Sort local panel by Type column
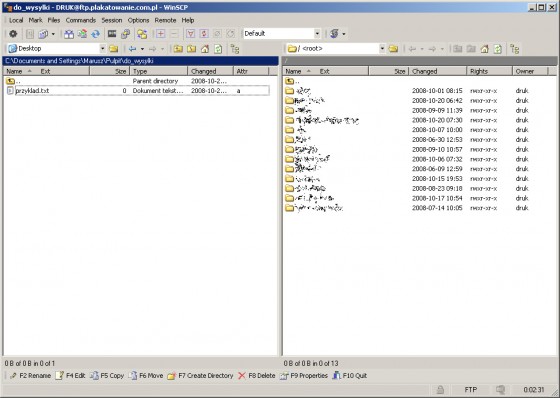Viewport: 560px width, 398px height. (x=159, y=71)
